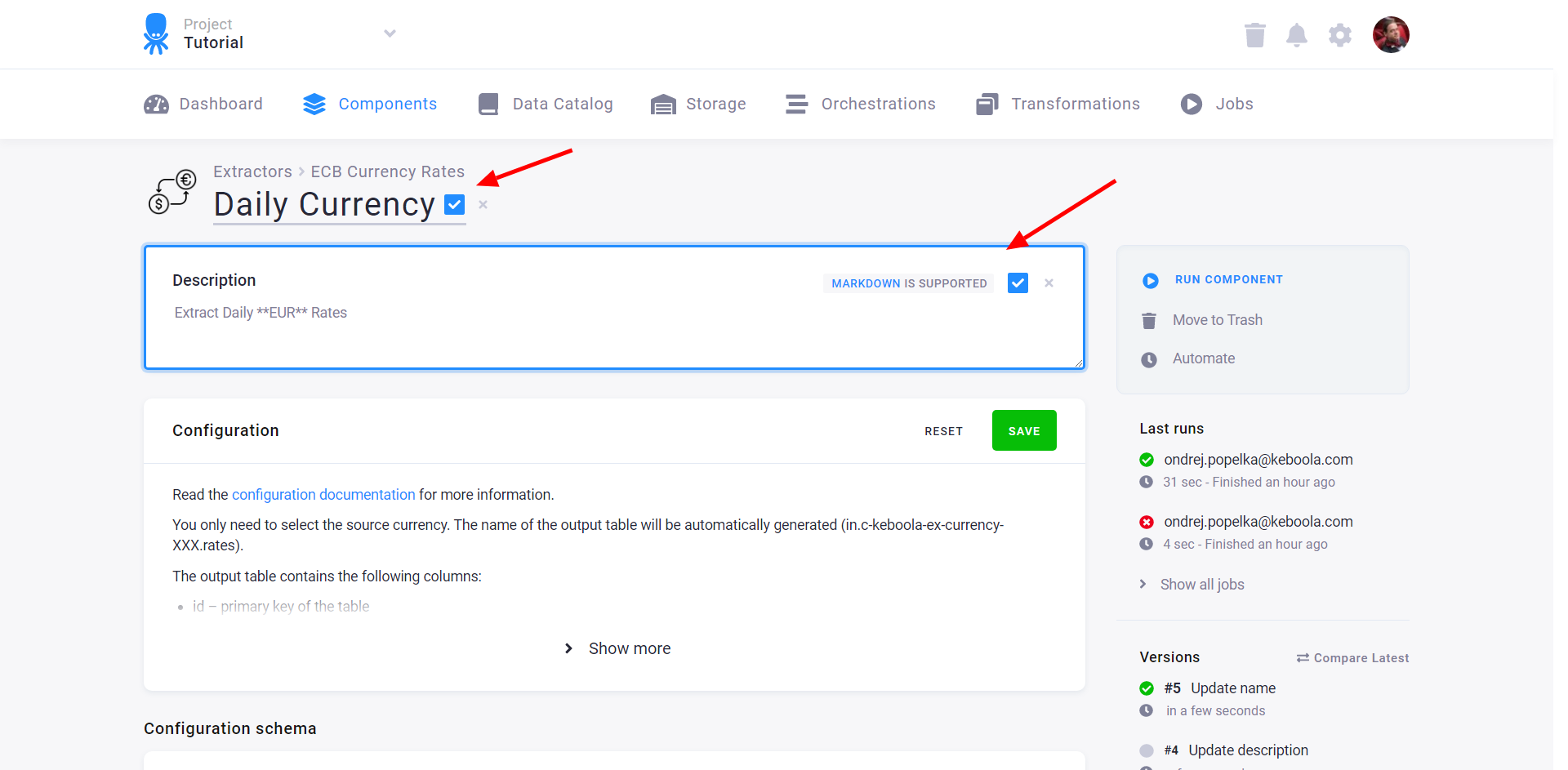The image size is (1568, 770).
Task: Open the Jobs tab
Action: pos(1217,104)
